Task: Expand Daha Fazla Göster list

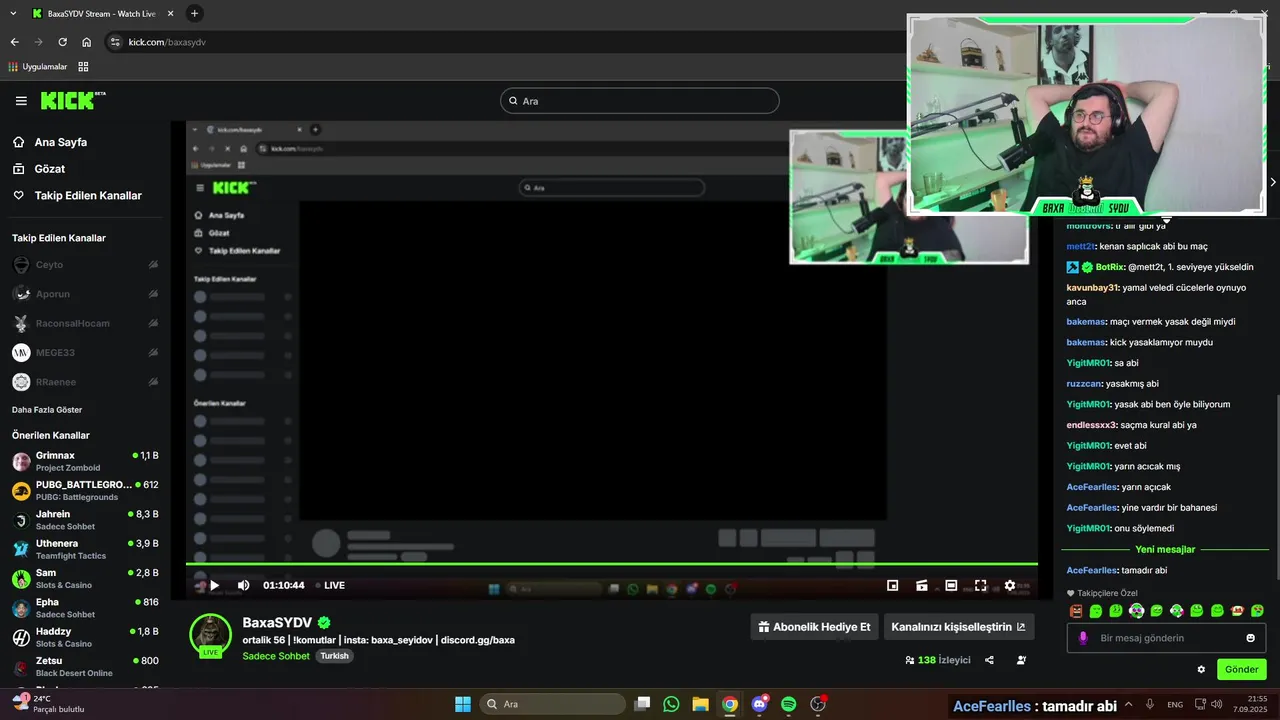Action: (47, 410)
